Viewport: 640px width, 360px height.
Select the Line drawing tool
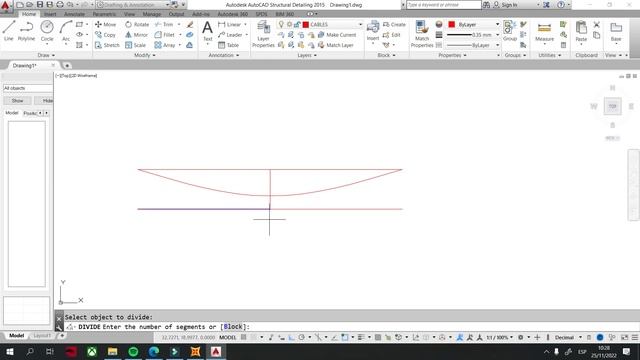coord(9,31)
